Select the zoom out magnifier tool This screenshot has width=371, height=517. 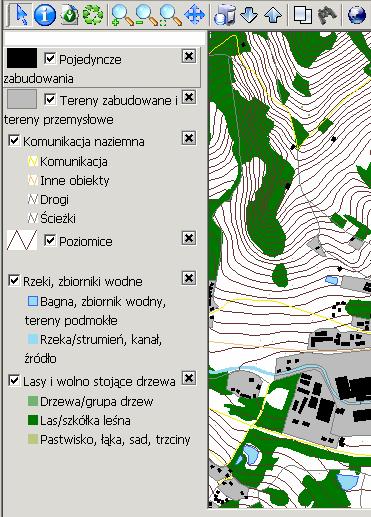click(x=146, y=15)
